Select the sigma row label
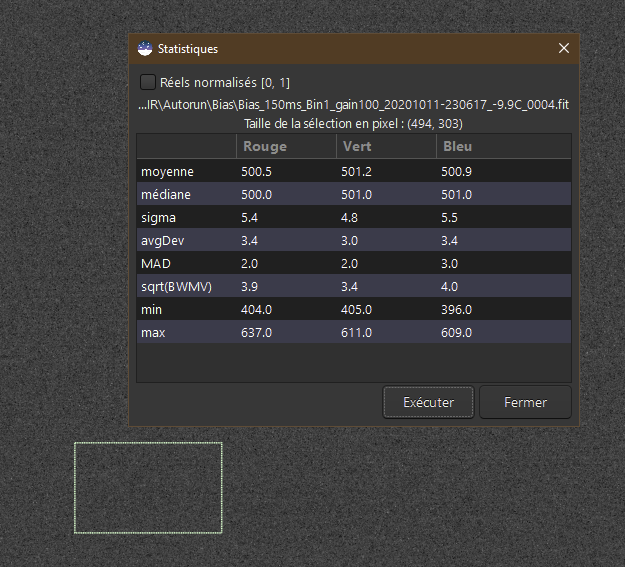The width and height of the screenshot is (625, 567). coord(158,218)
